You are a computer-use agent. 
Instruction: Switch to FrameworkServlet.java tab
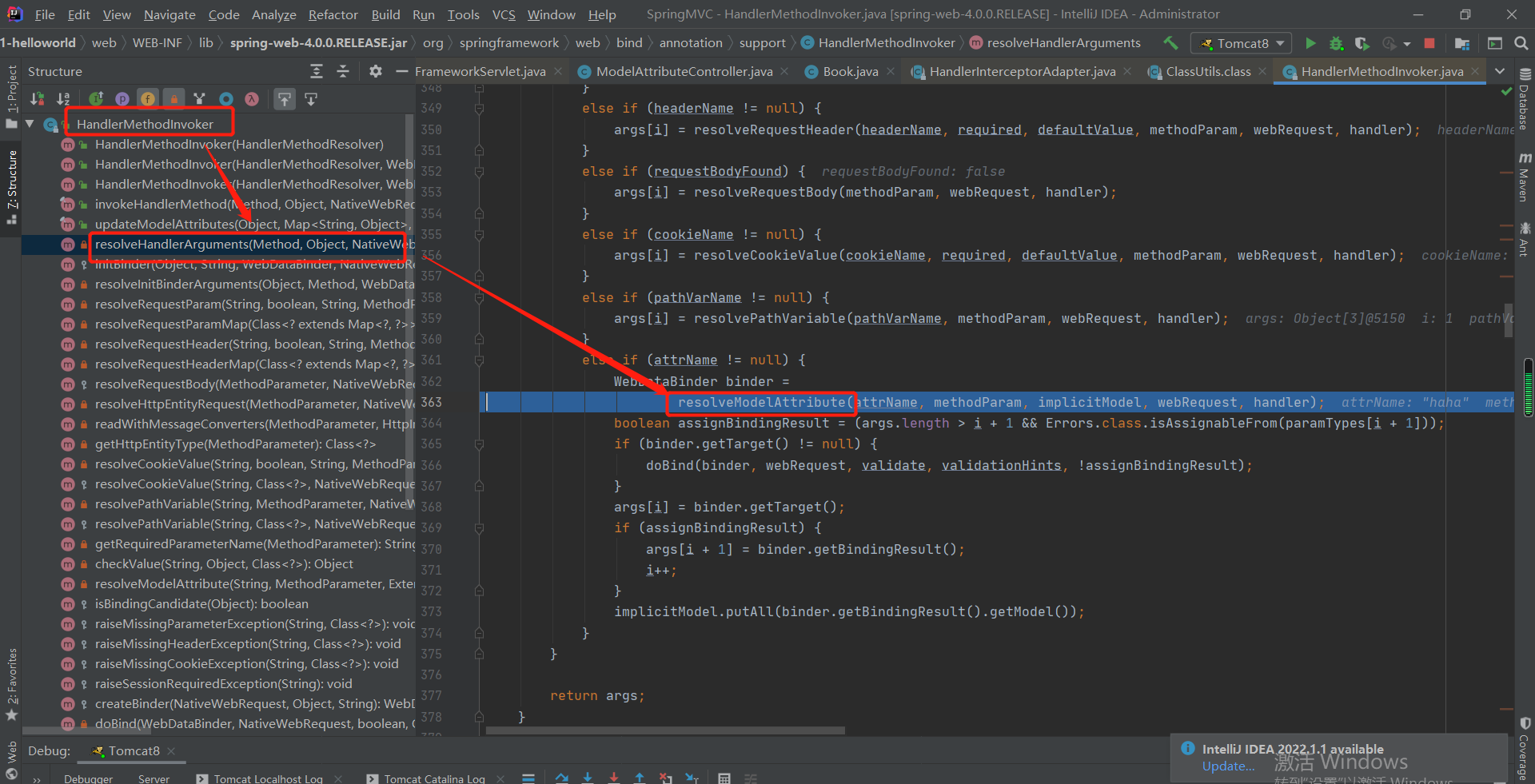(x=480, y=71)
